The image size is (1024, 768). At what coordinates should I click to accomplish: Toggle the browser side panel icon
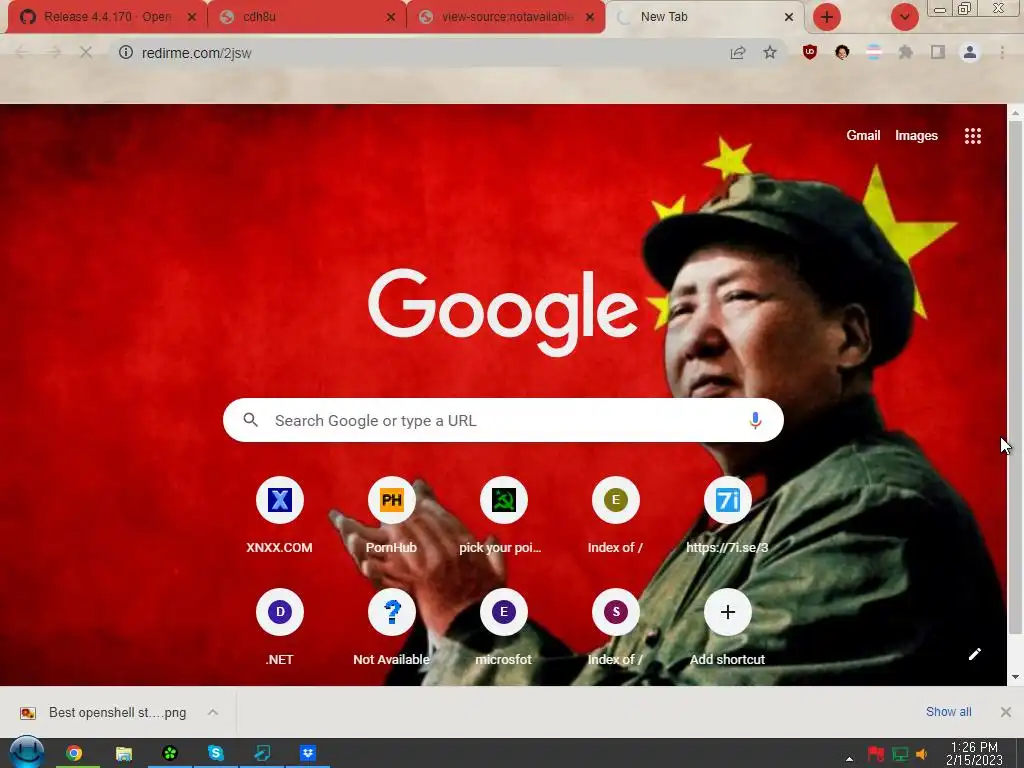click(x=938, y=52)
